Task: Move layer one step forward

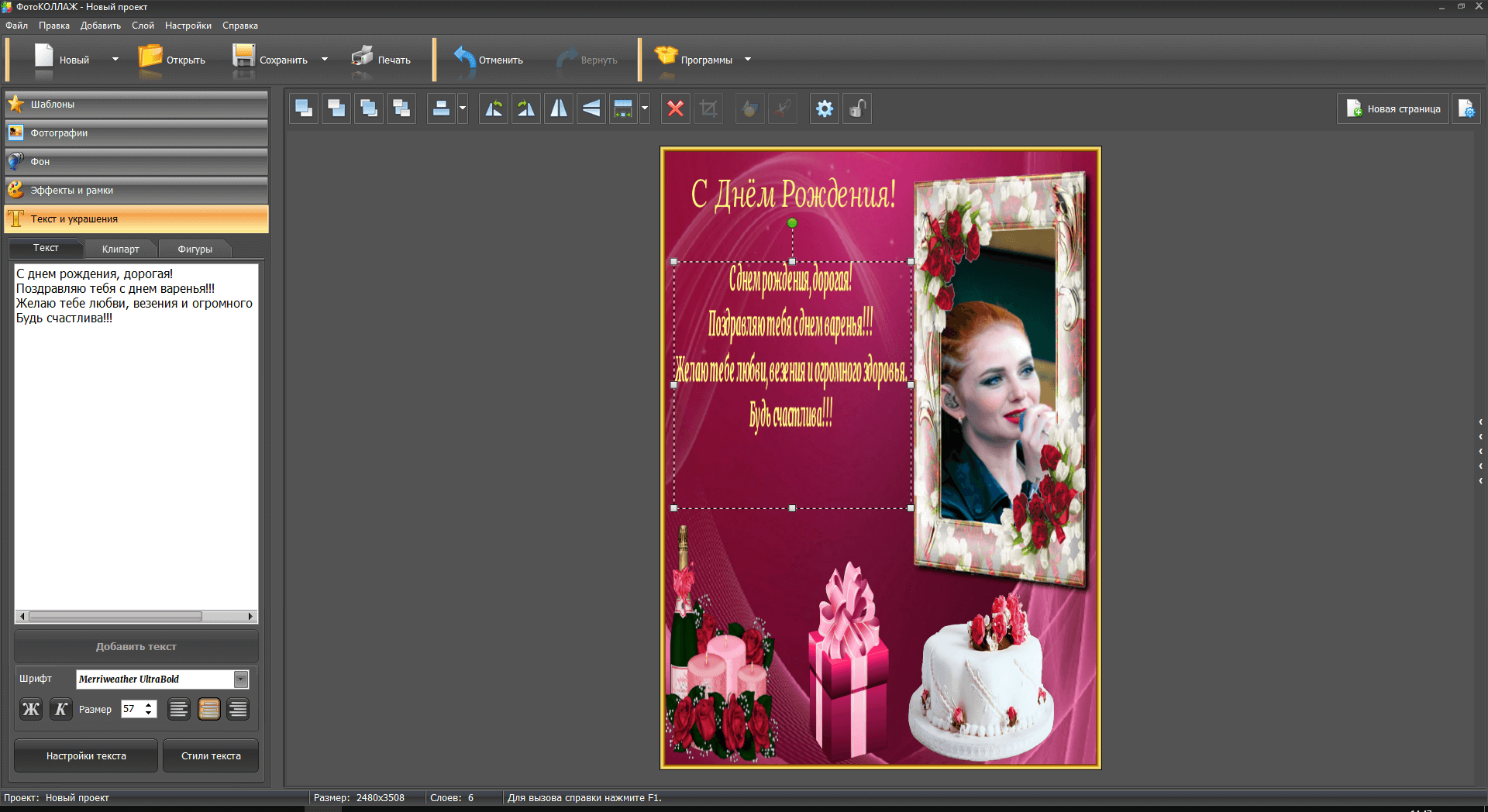Action: (x=369, y=108)
